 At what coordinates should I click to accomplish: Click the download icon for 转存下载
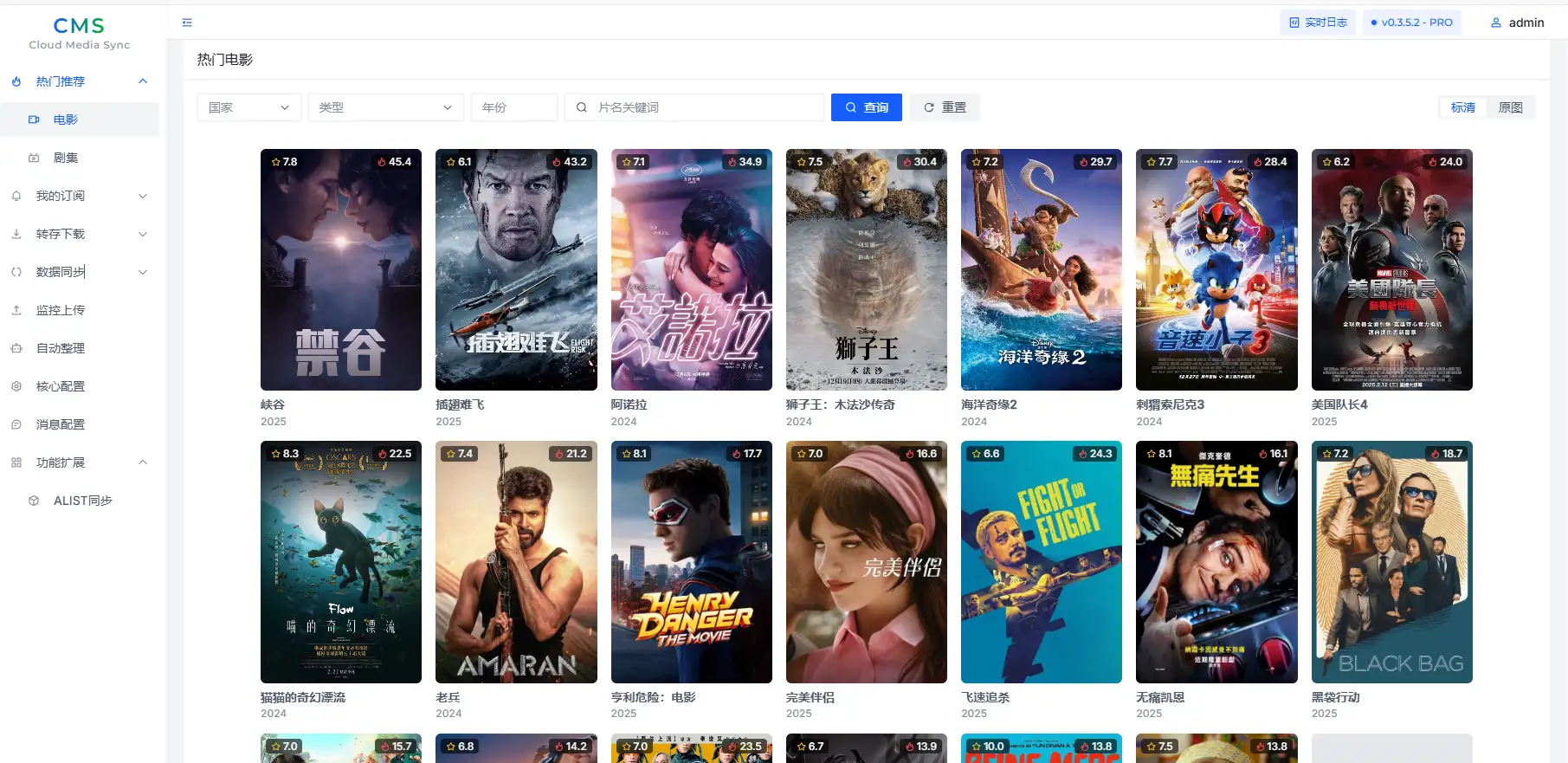(x=16, y=234)
